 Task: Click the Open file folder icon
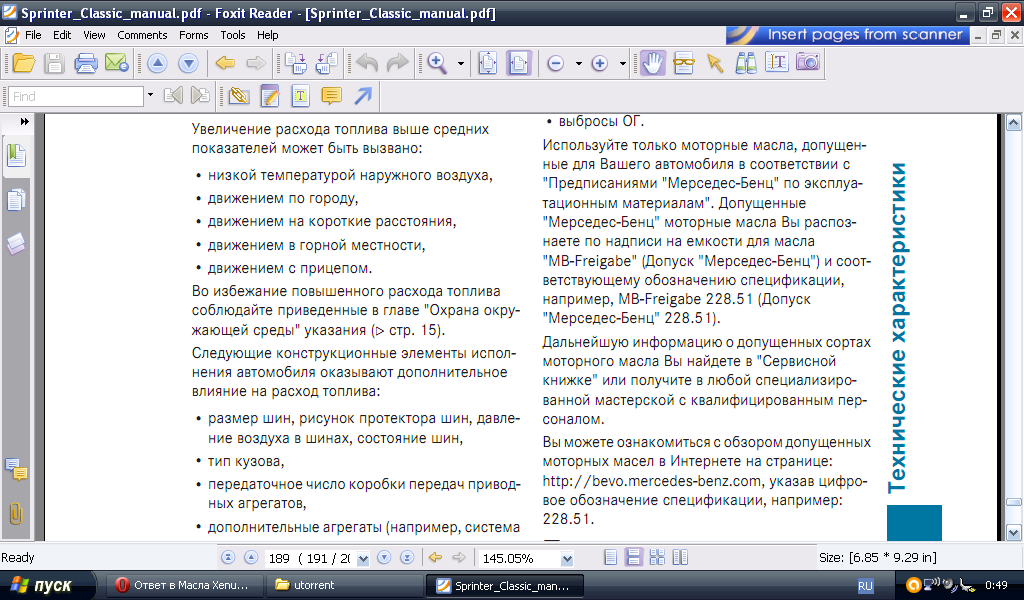24,63
